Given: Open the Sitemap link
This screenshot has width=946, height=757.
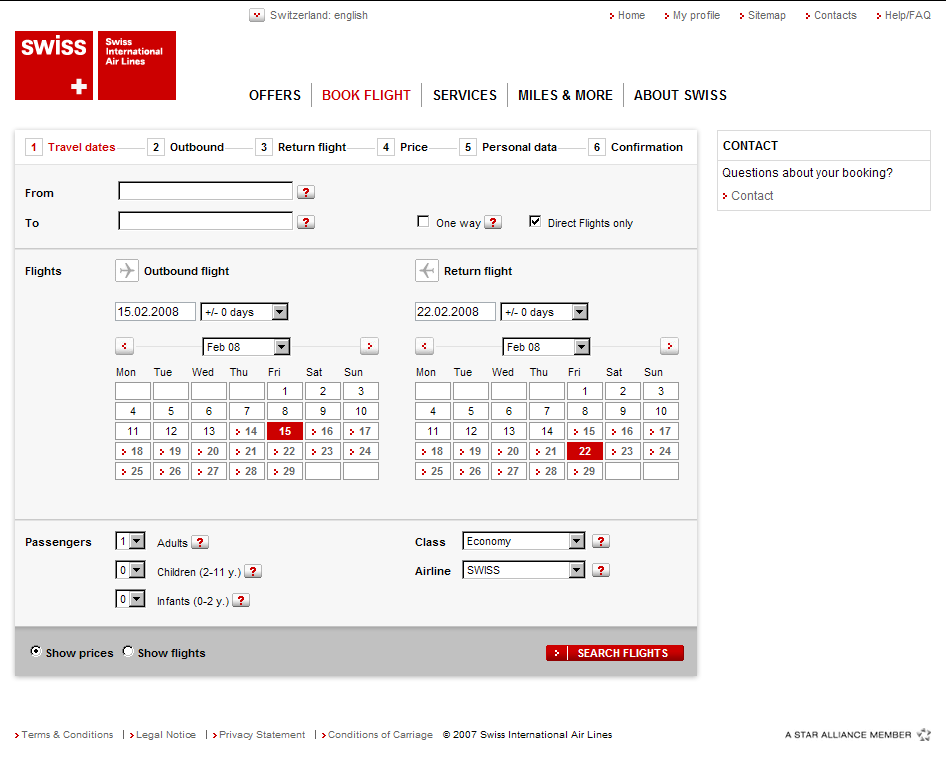Looking at the screenshot, I should pyautogui.click(x=763, y=15).
